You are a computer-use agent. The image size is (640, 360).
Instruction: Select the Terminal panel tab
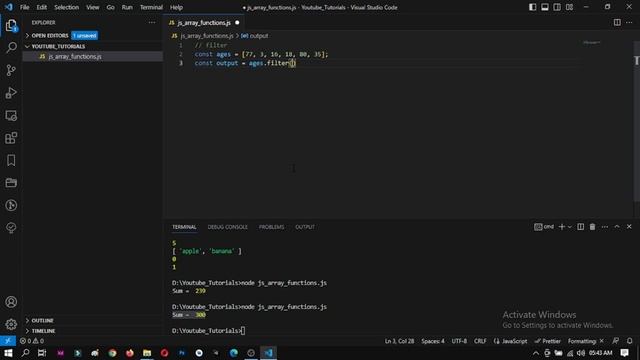tap(184, 227)
